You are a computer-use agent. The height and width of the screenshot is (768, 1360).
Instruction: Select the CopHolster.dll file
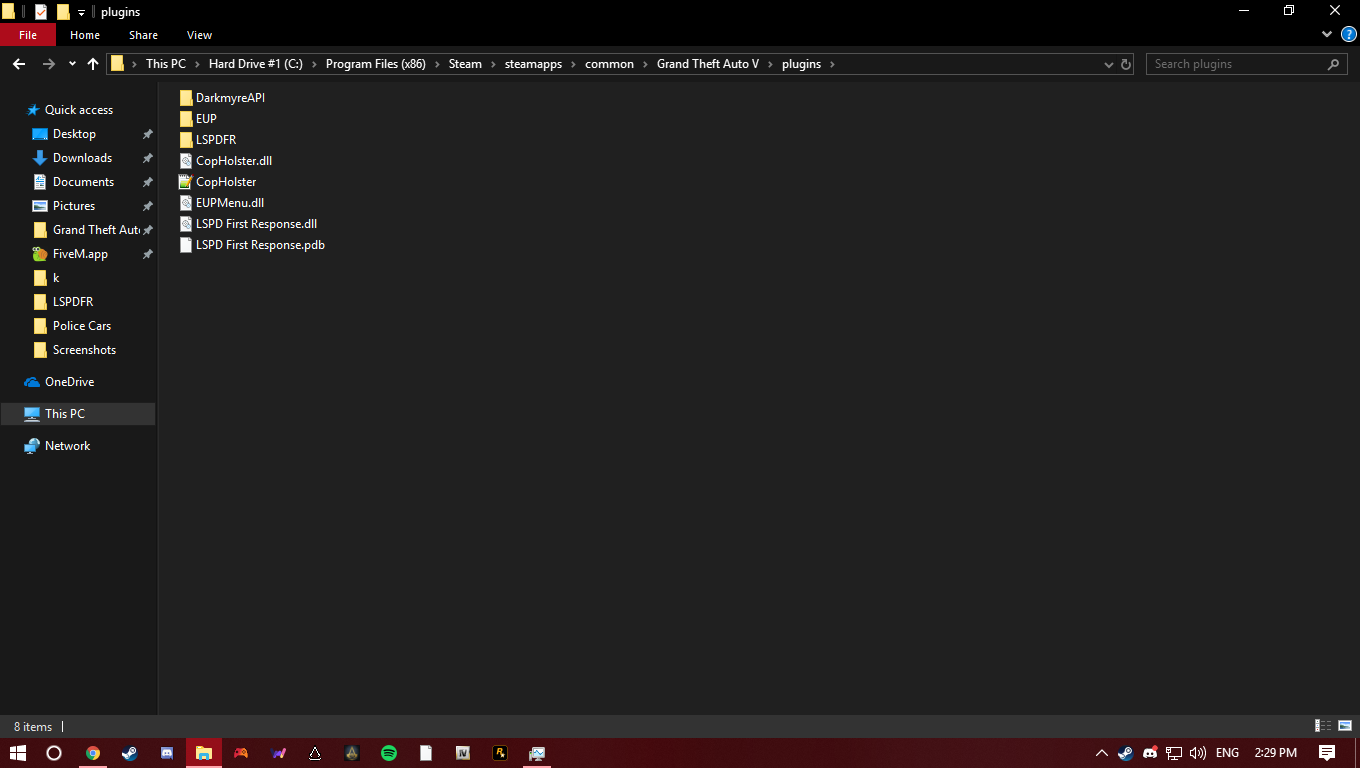226,161
